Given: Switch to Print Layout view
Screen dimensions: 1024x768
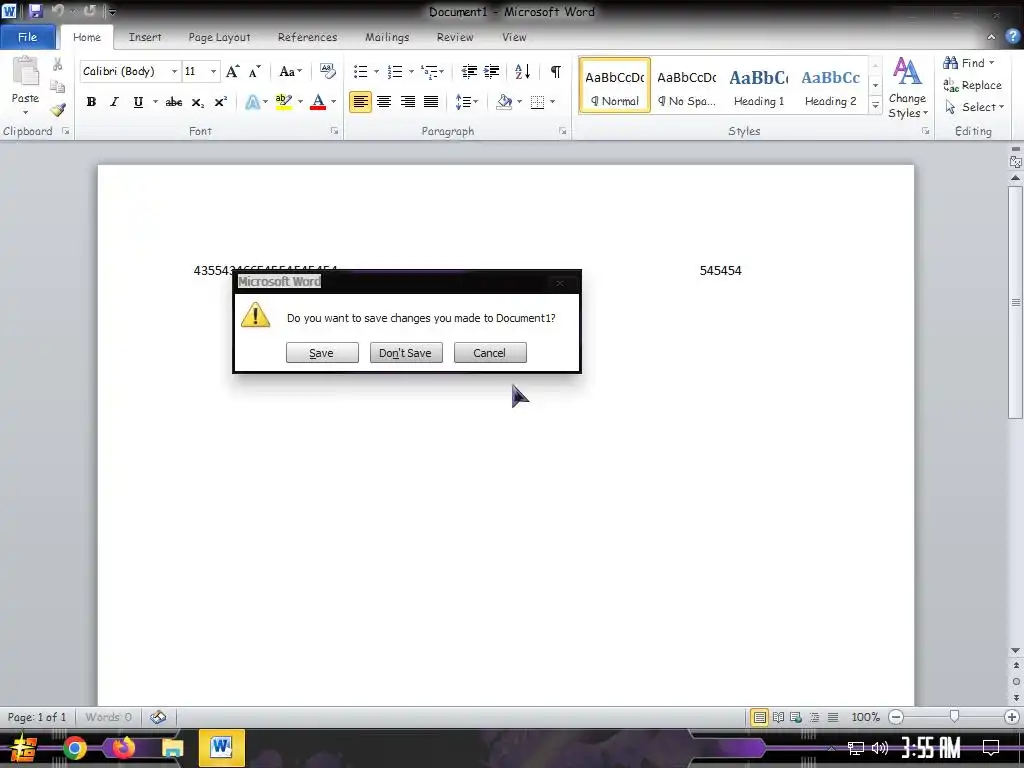Looking at the screenshot, I should click(760, 717).
